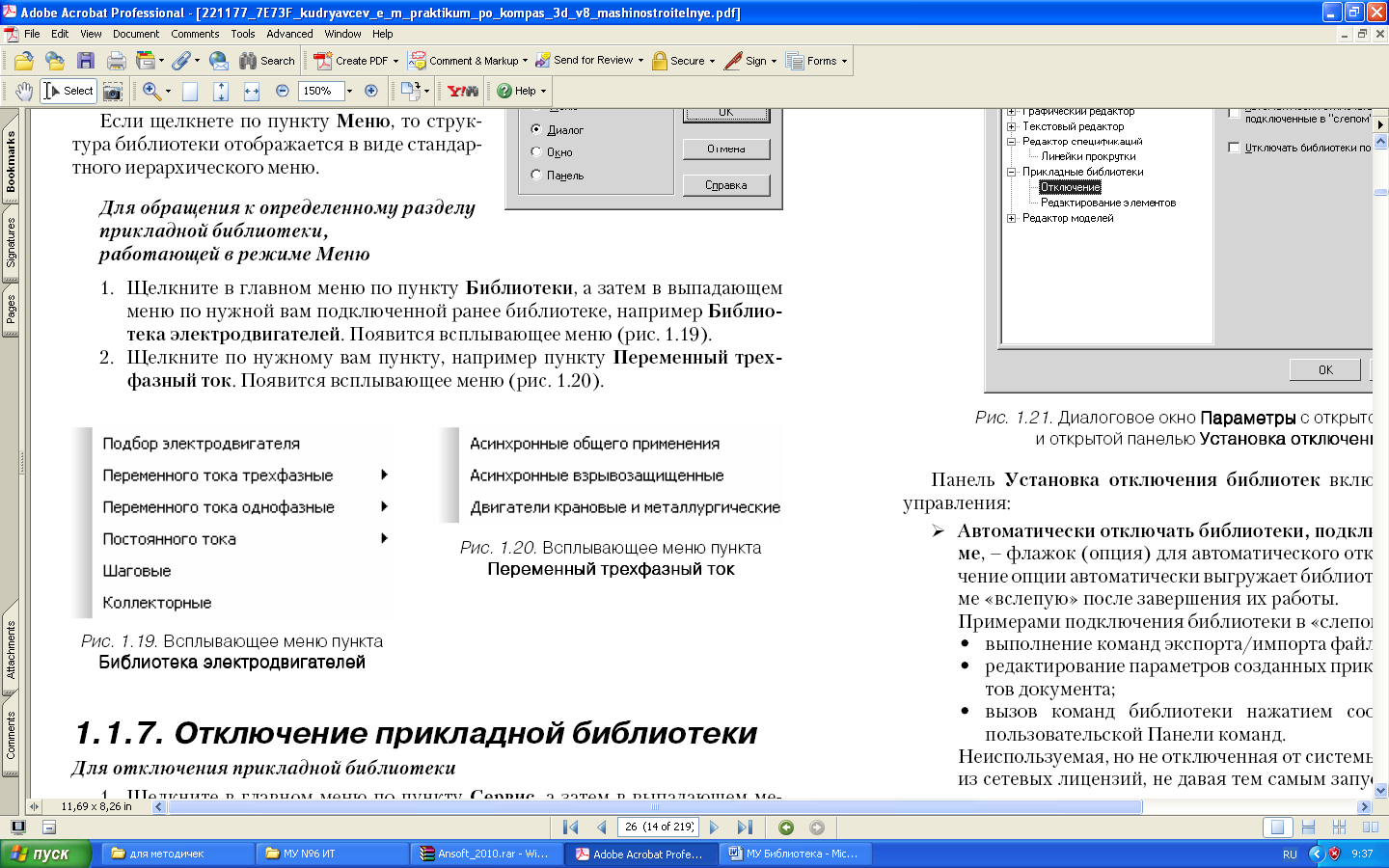Click the Справка button in figure
The width and height of the screenshot is (1389, 868).
[x=726, y=185]
